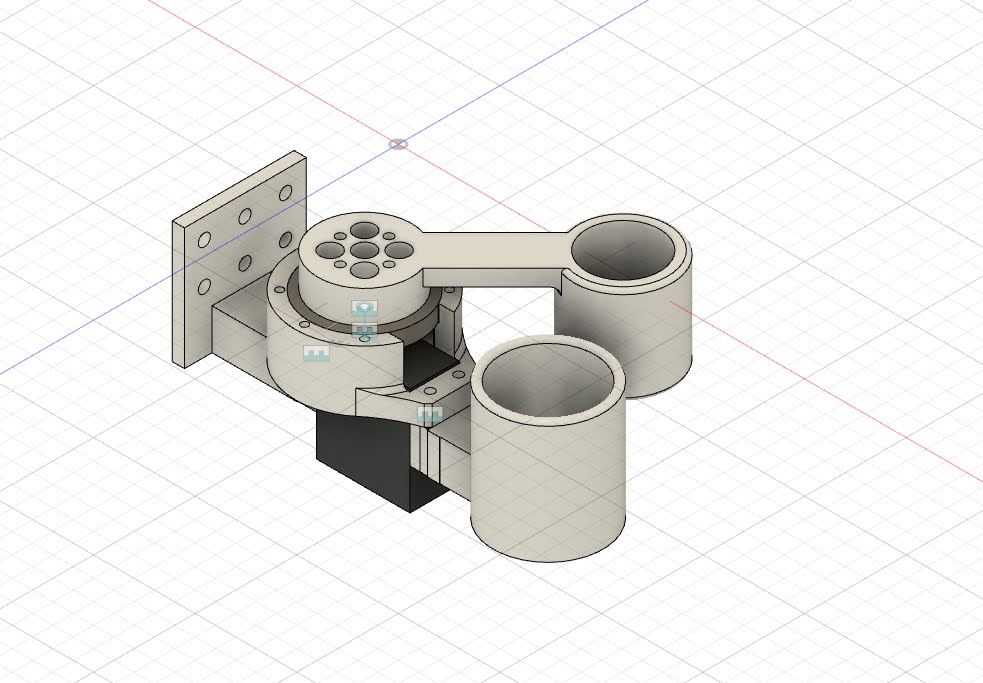Select the front cup attached to the lower bracket

[548, 448]
